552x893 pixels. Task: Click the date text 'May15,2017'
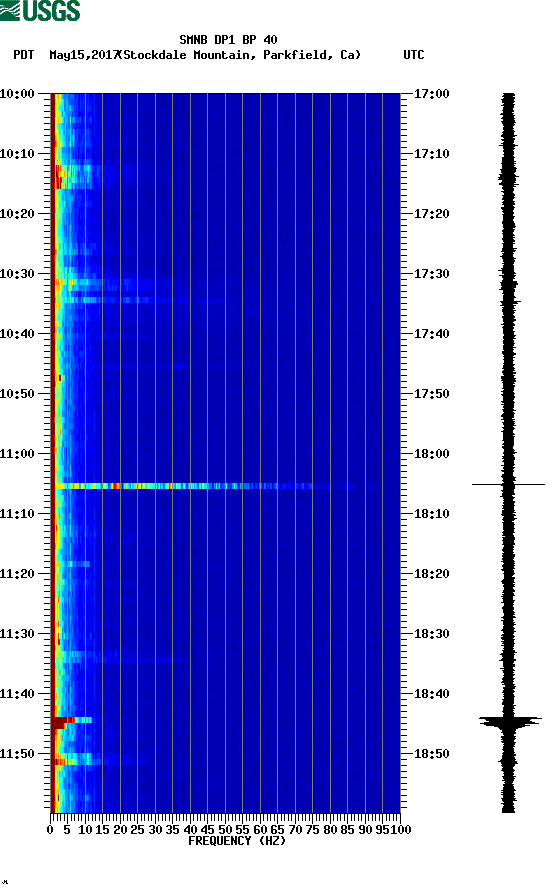(84, 55)
